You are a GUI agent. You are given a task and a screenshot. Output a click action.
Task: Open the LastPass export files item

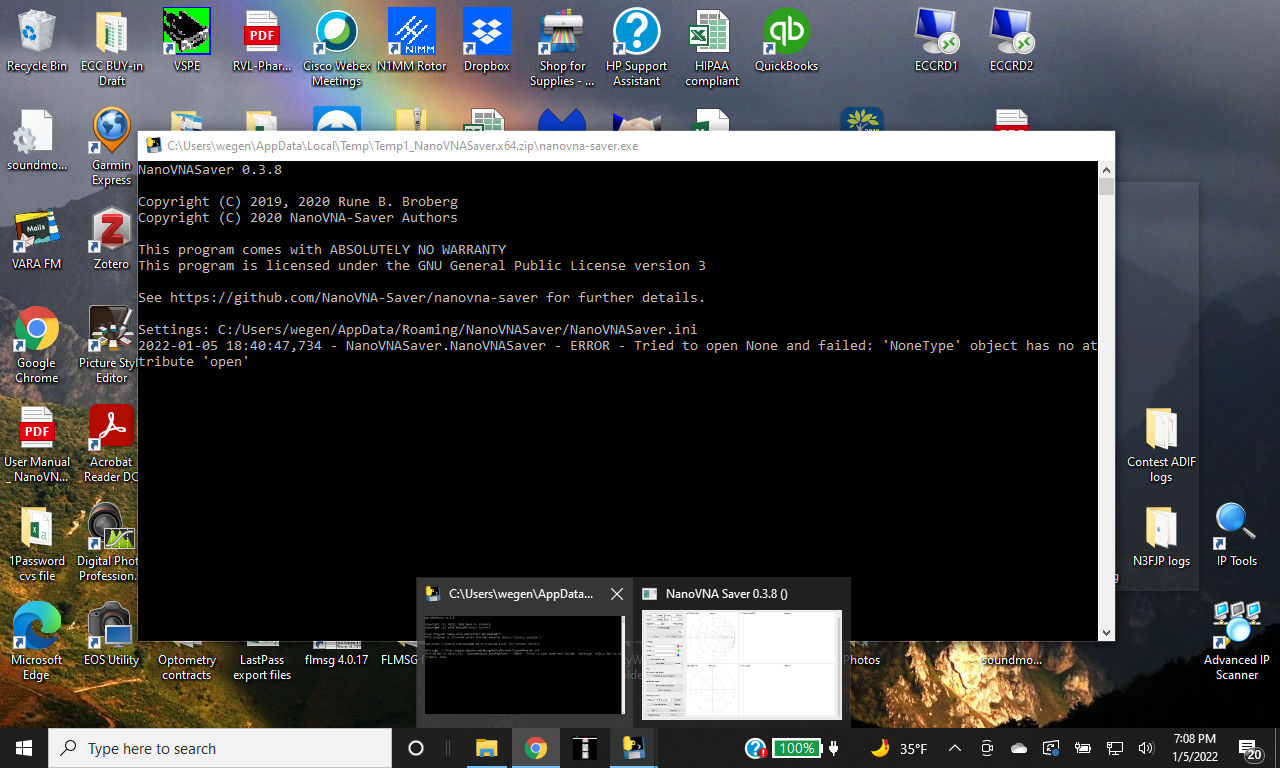262,667
